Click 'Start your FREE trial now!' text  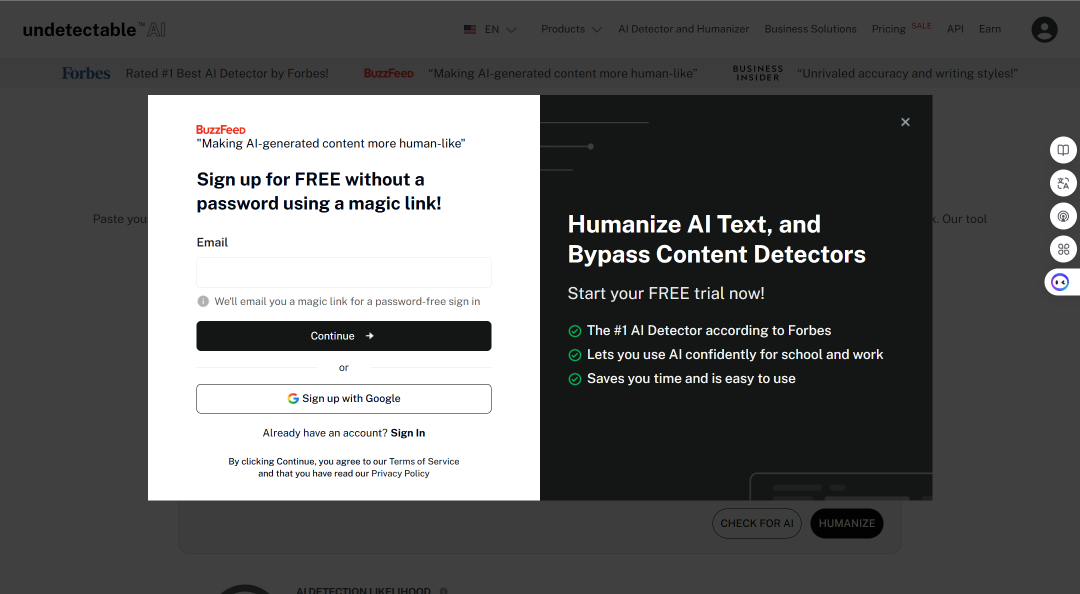coord(665,293)
